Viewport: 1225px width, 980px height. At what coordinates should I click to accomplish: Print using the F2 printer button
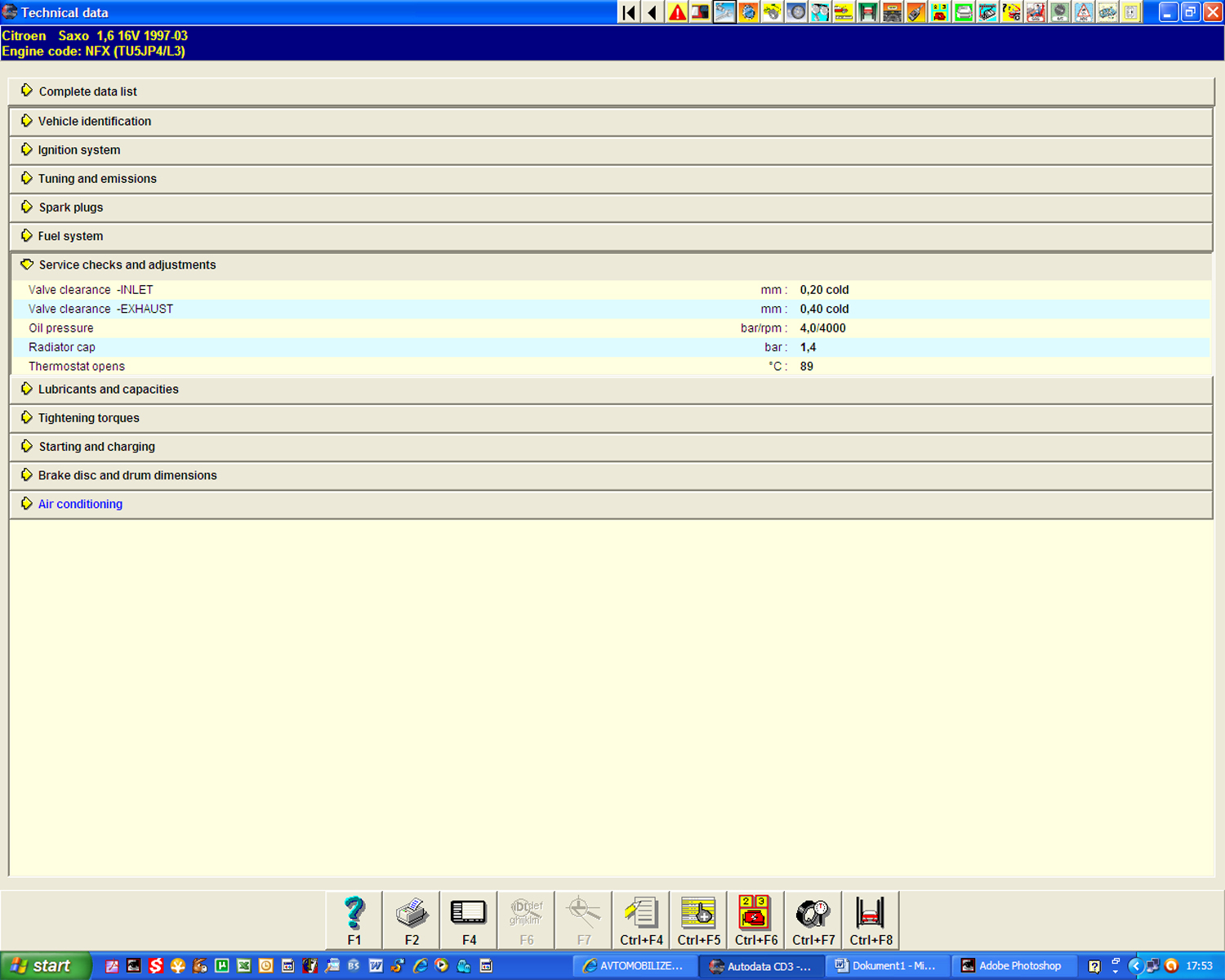[x=412, y=920]
